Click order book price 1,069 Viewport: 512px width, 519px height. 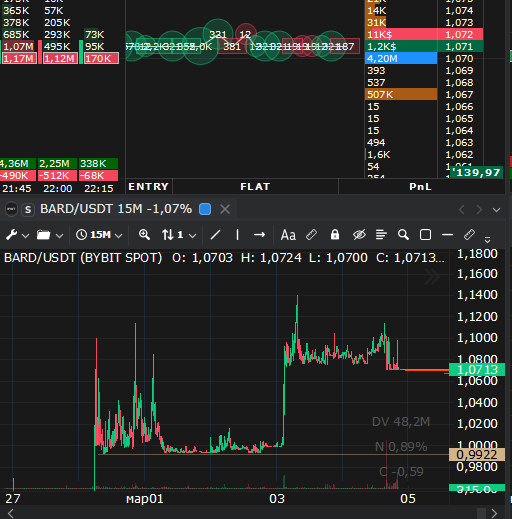click(459, 70)
